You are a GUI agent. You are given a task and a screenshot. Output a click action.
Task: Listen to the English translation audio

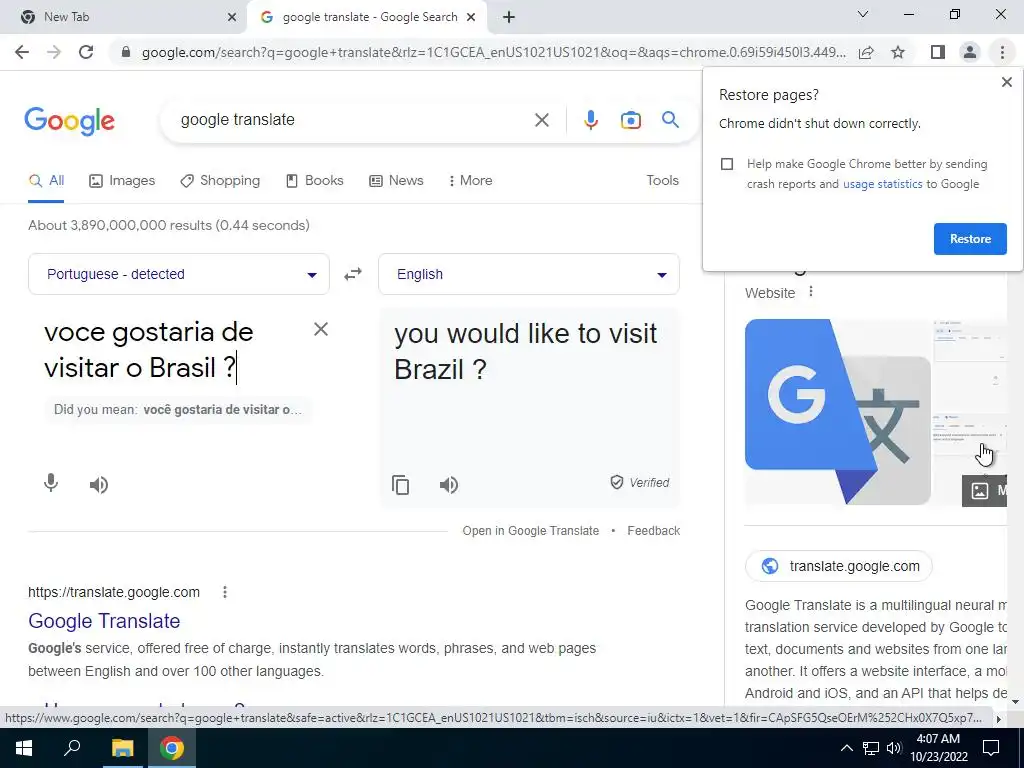point(449,485)
